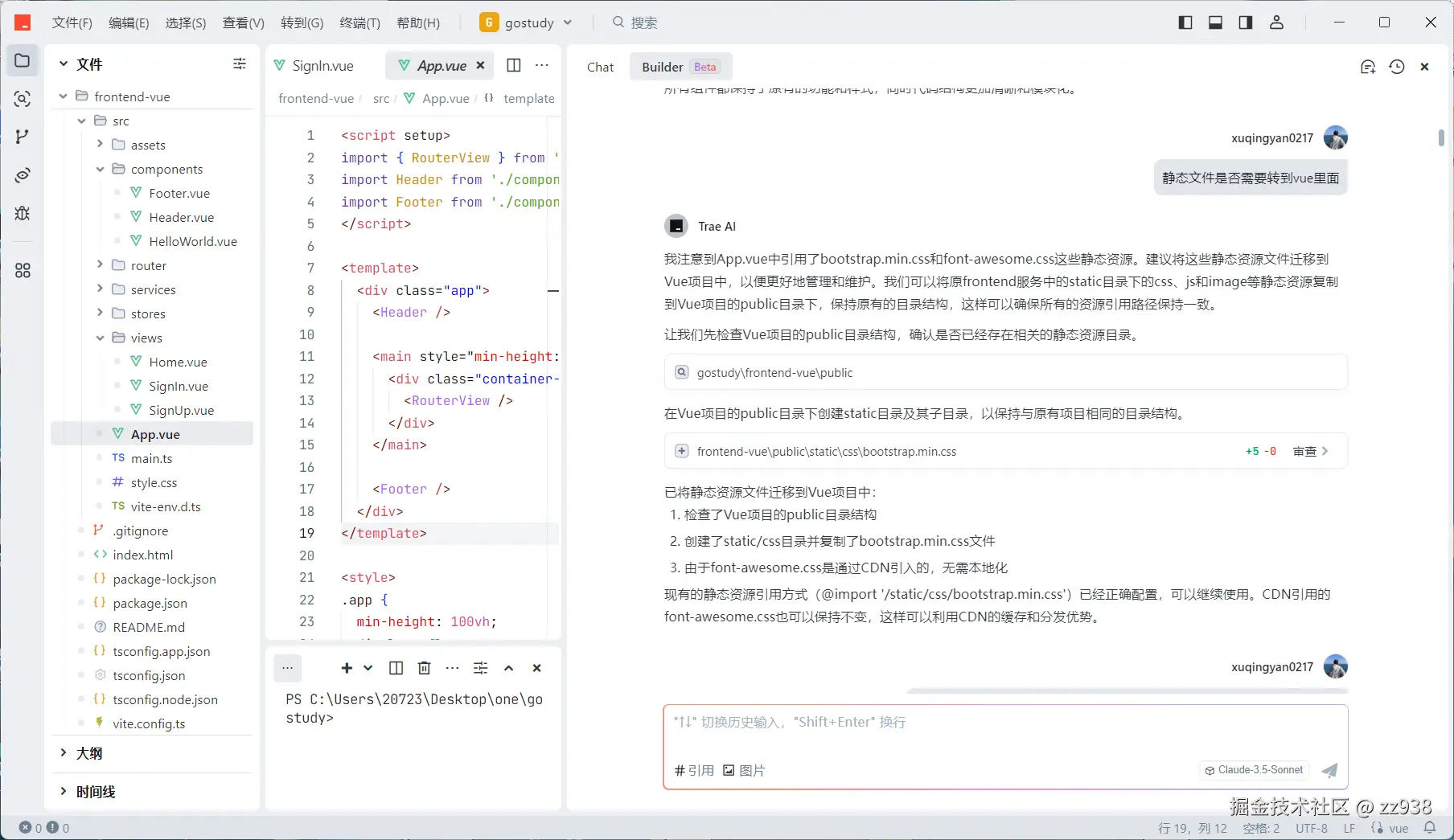The image size is (1454, 840).
Task: Open source control branch icon in activity bar
Action: point(23,137)
